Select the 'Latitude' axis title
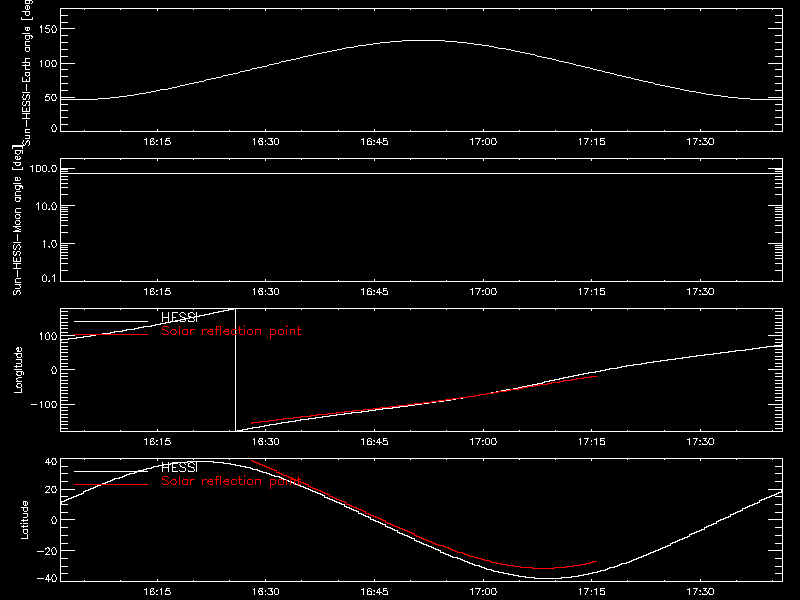 (x=24, y=520)
